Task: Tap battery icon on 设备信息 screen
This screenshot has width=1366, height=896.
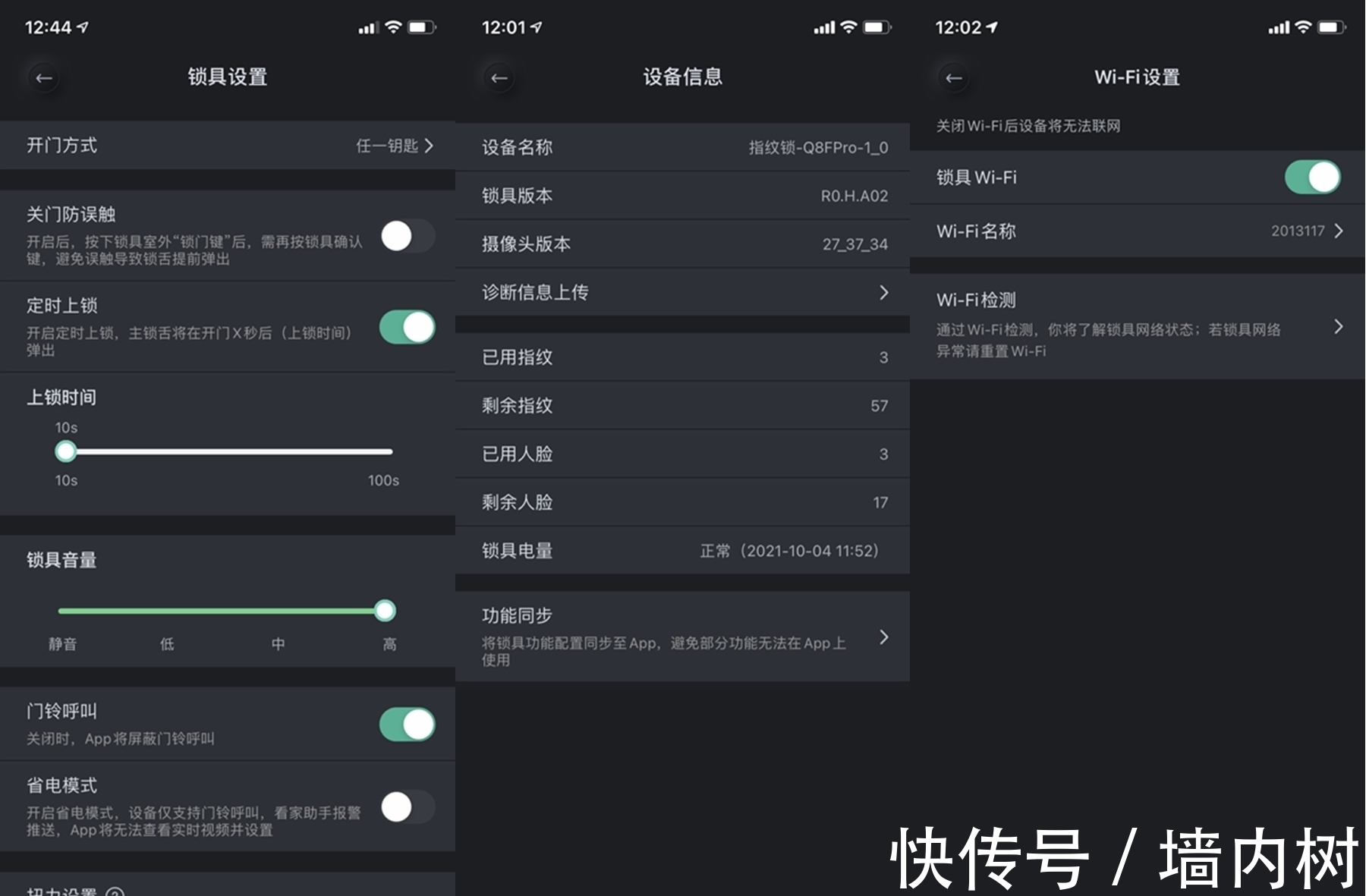Action: click(877, 27)
